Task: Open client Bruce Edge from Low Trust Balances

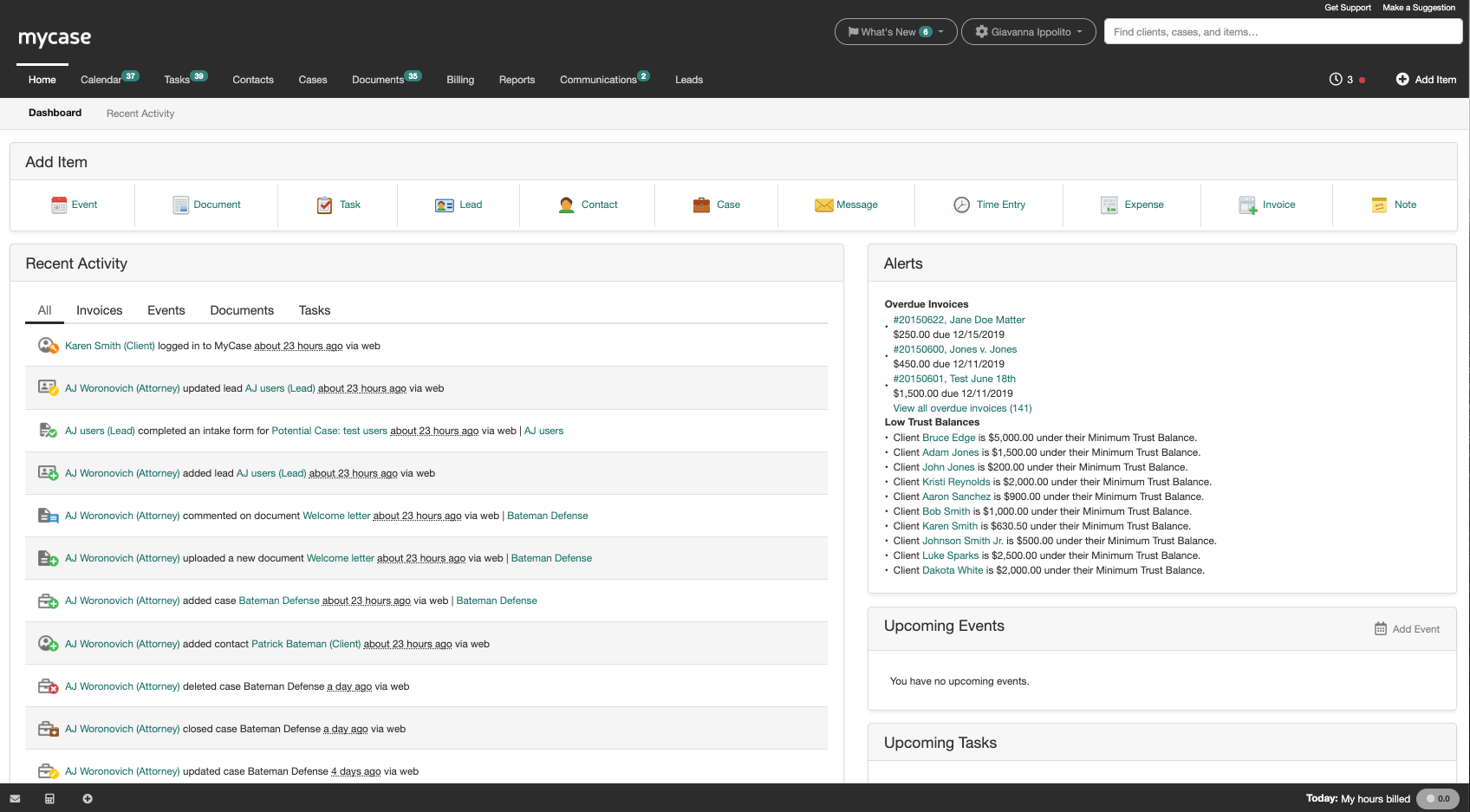Action: [949, 438]
